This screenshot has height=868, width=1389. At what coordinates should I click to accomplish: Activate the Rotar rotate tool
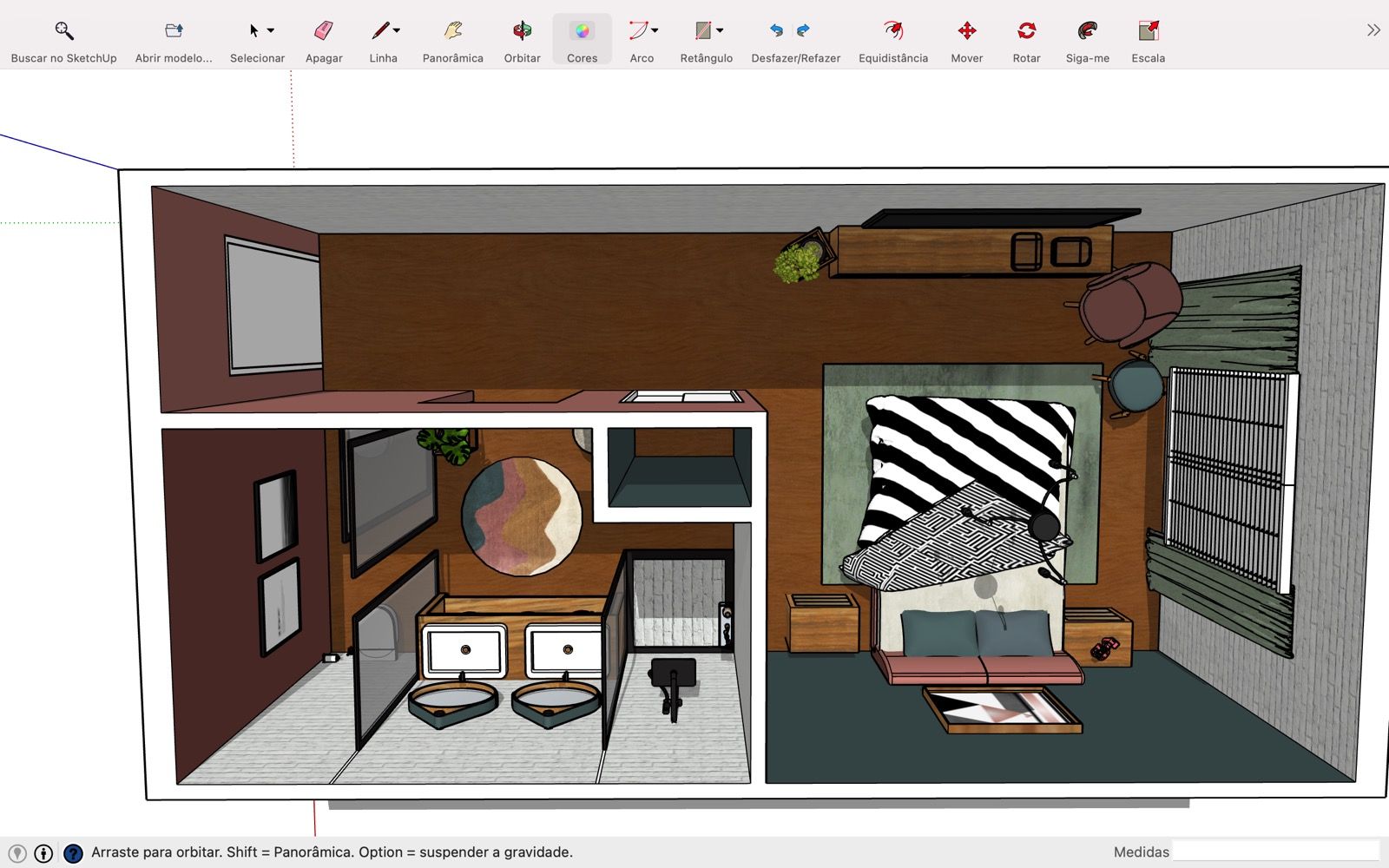click(x=1026, y=31)
